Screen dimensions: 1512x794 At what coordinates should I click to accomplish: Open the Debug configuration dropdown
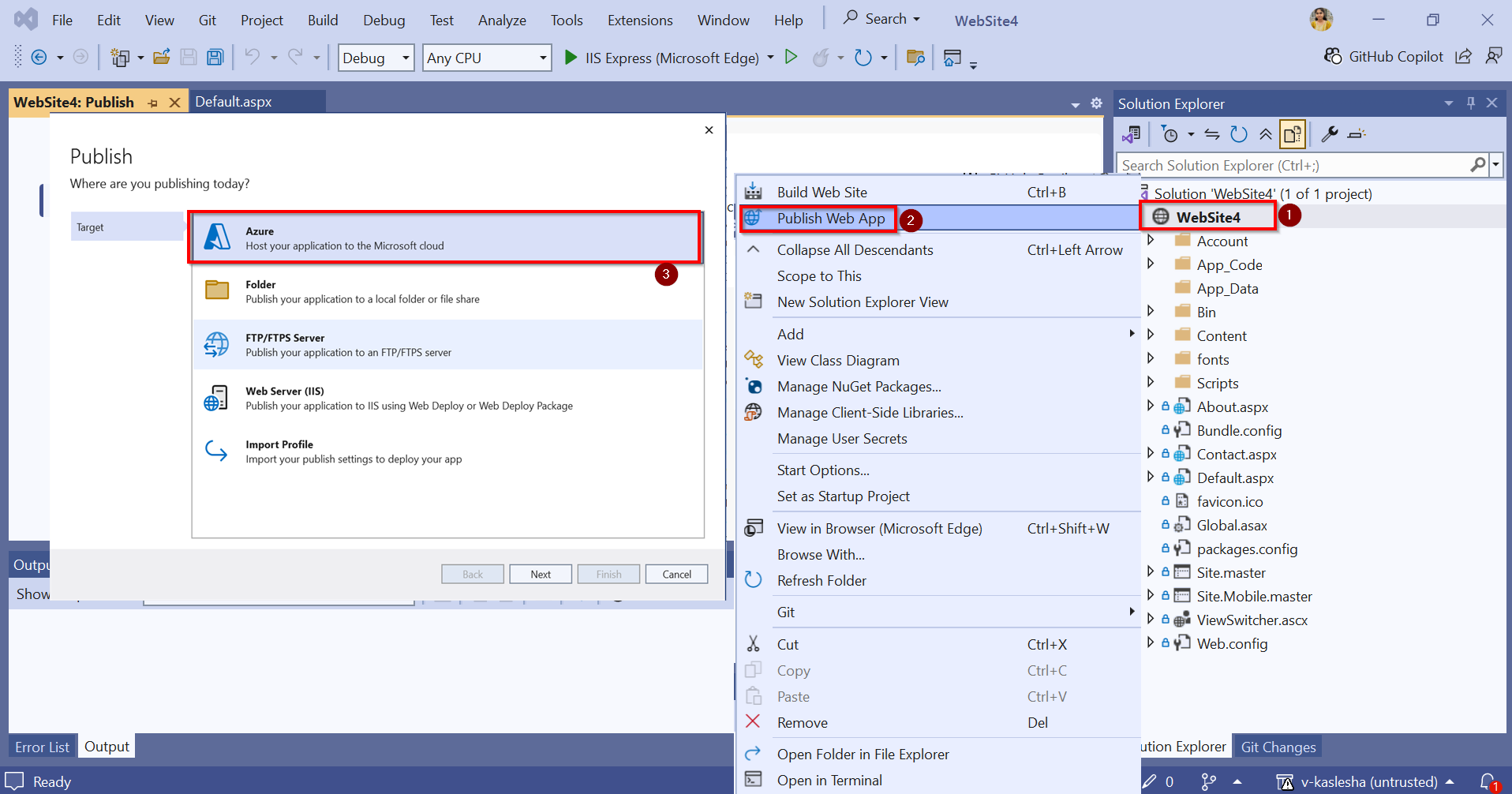[376, 58]
